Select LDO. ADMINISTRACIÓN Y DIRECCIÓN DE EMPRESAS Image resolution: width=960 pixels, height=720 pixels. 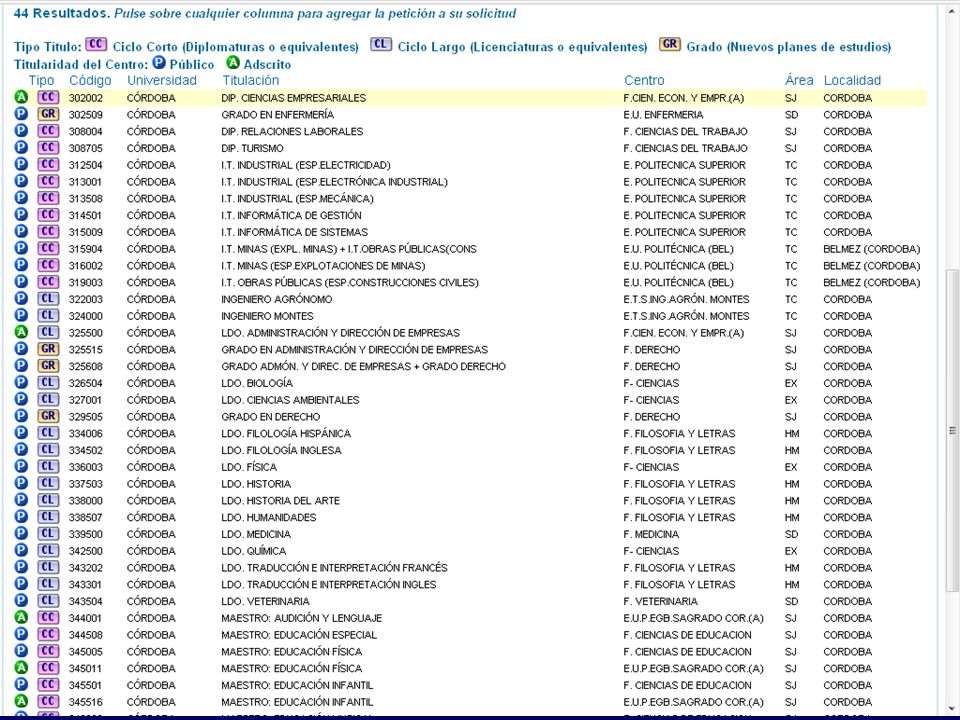tap(340, 332)
